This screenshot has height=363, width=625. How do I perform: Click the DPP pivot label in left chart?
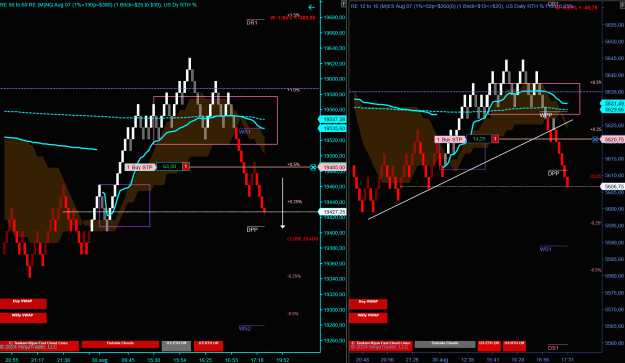point(252,230)
